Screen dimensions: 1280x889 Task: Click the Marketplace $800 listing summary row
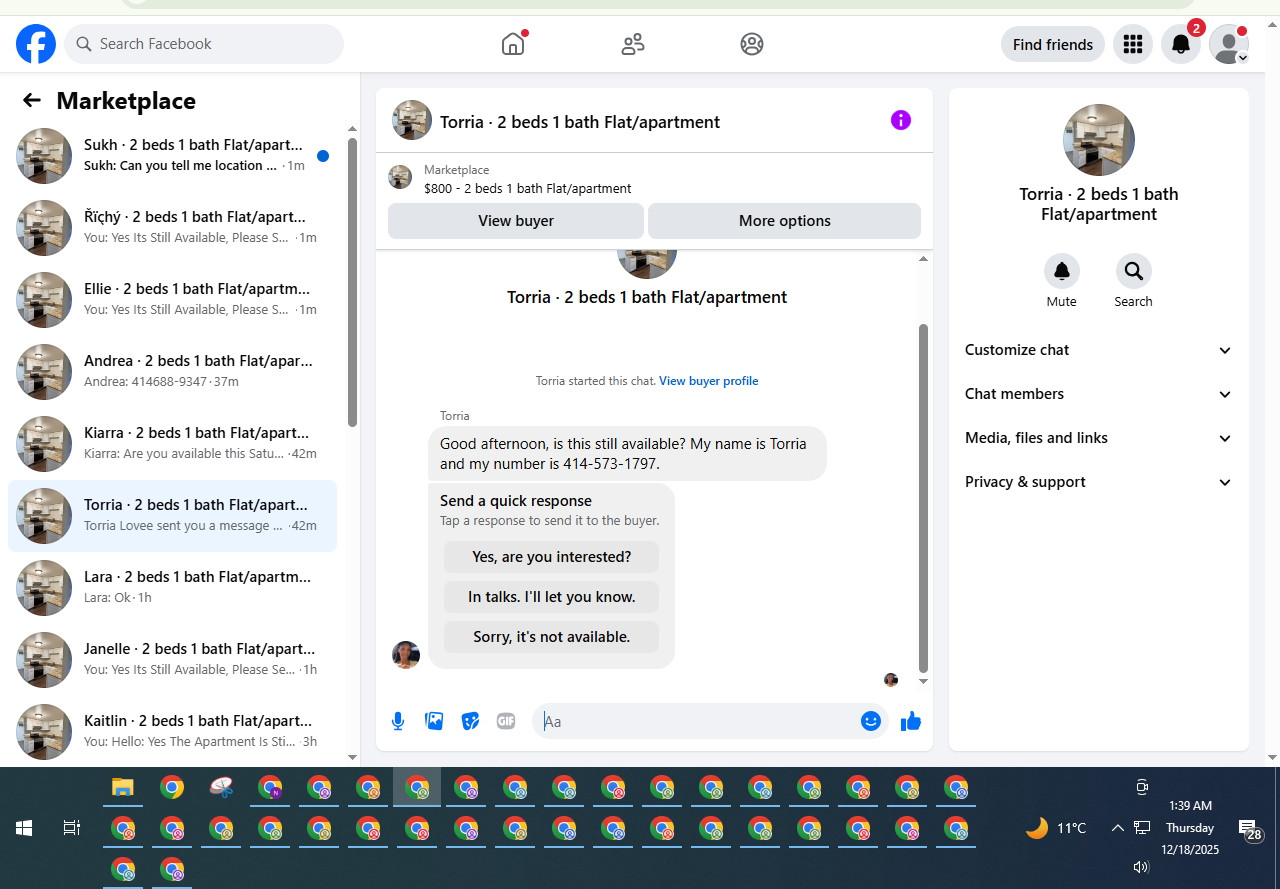click(654, 179)
